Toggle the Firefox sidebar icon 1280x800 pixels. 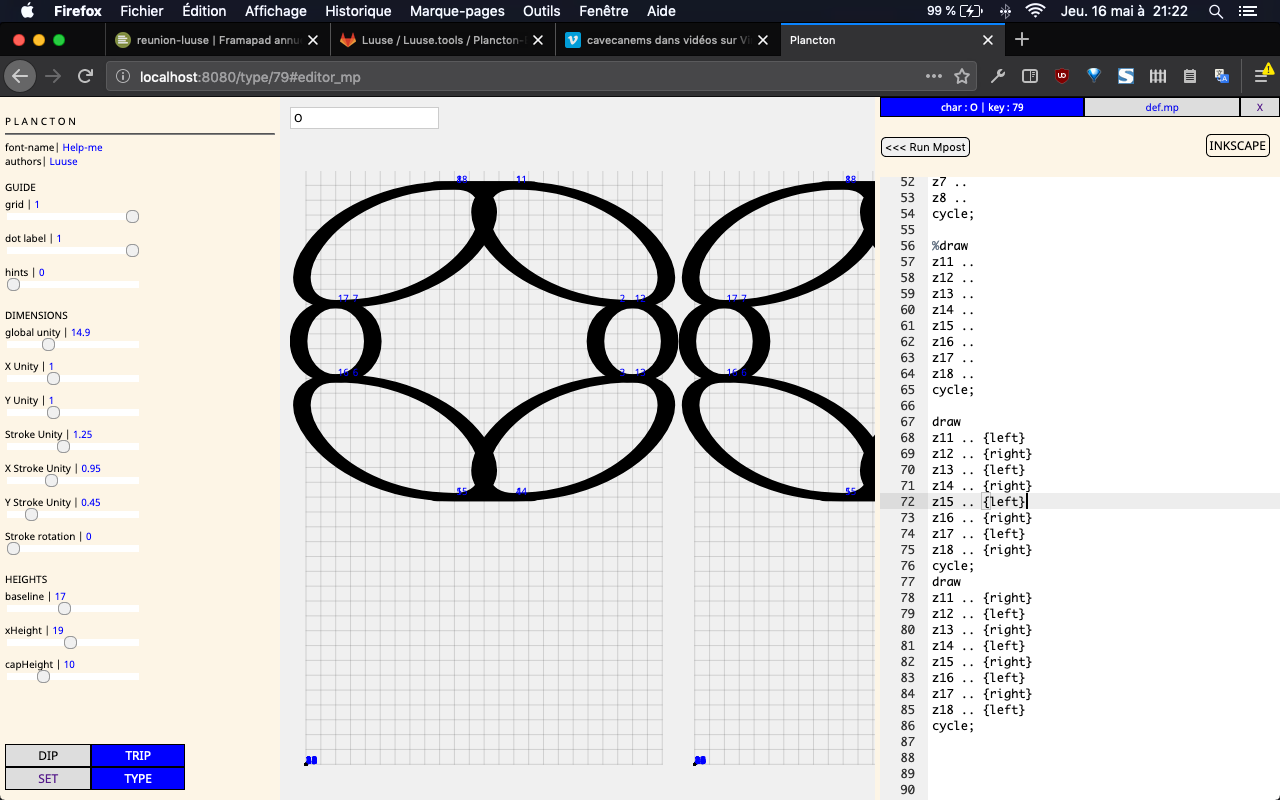[x=1029, y=76]
